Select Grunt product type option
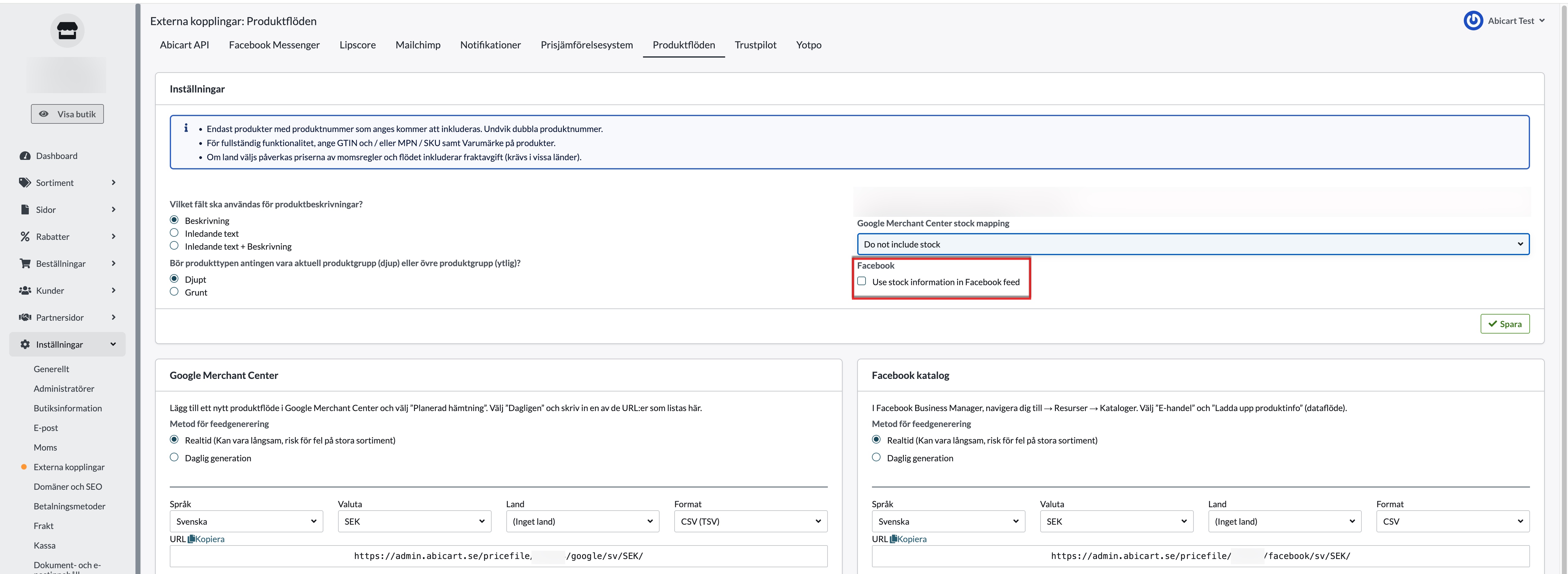 [174, 291]
